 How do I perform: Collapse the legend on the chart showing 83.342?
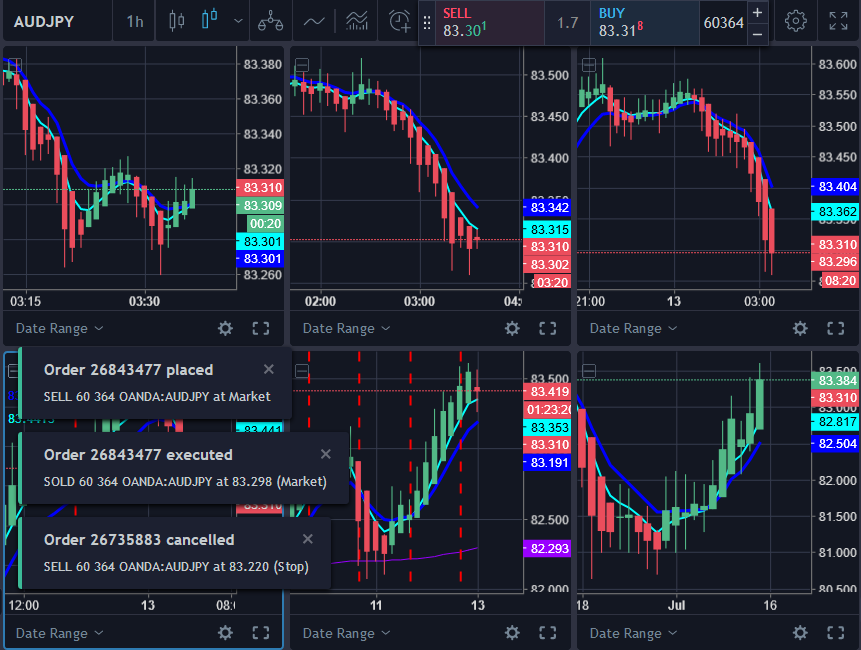tap(301, 65)
